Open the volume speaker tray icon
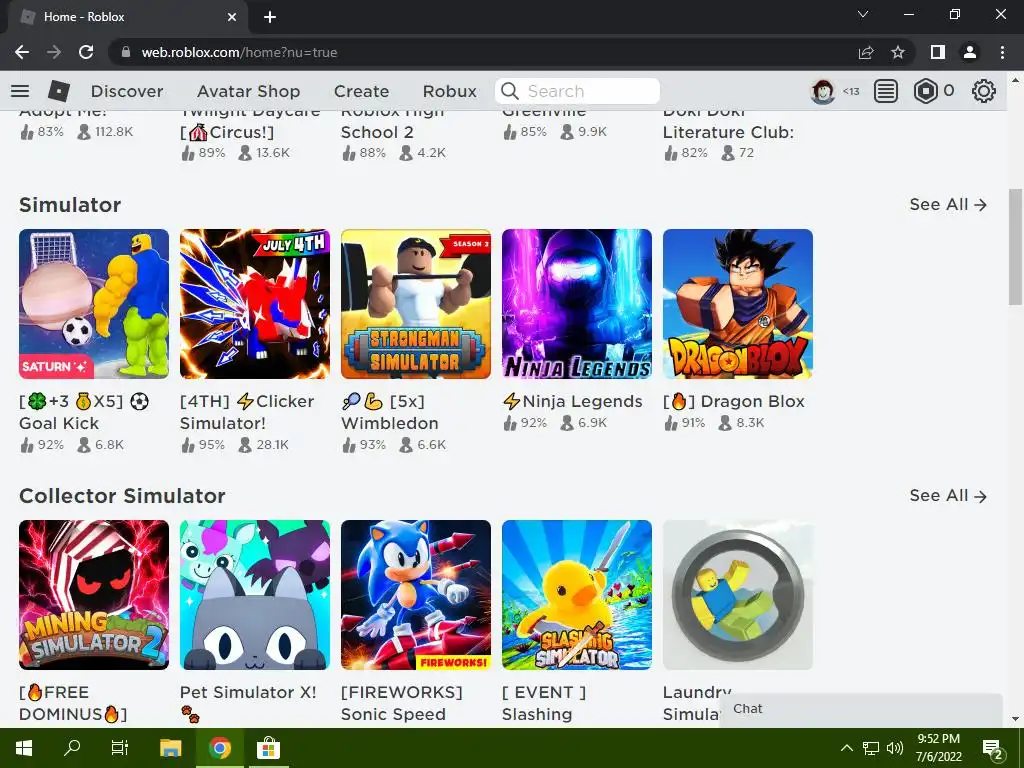This screenshot has width=1024, height=768. point(895,748)
